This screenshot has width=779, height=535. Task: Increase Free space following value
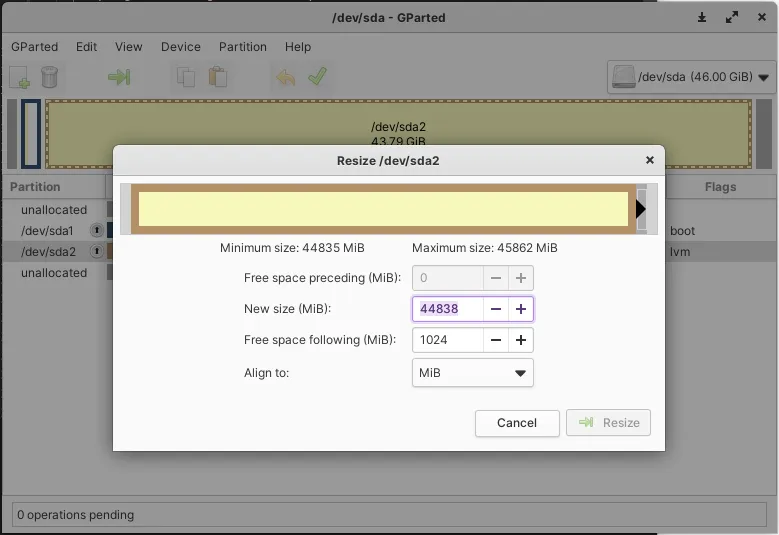point(521,340)
